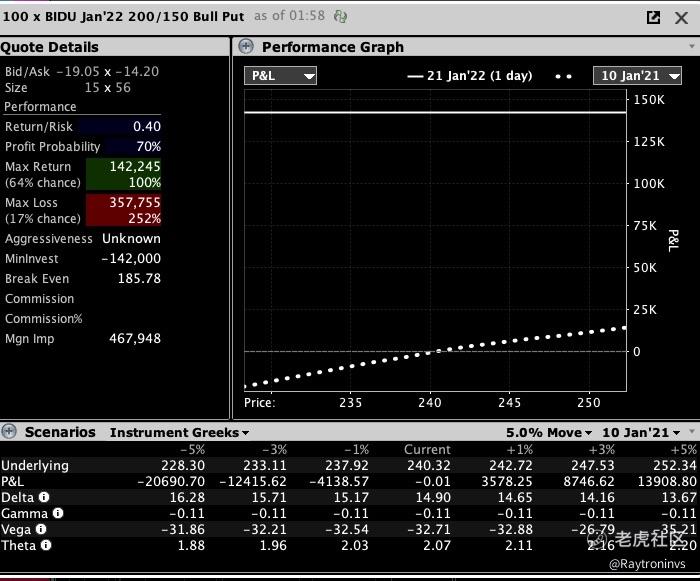
Task: Click the Return/Risk value 0.40
Action: (147, 126)
